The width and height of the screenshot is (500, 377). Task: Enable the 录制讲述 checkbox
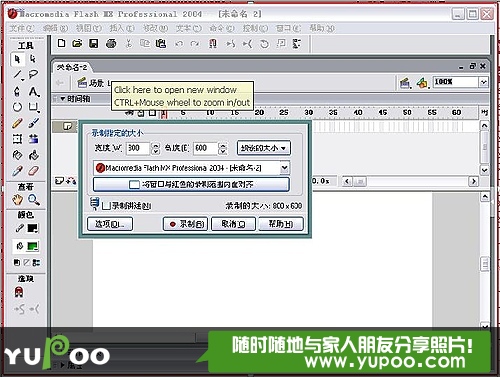106,206
